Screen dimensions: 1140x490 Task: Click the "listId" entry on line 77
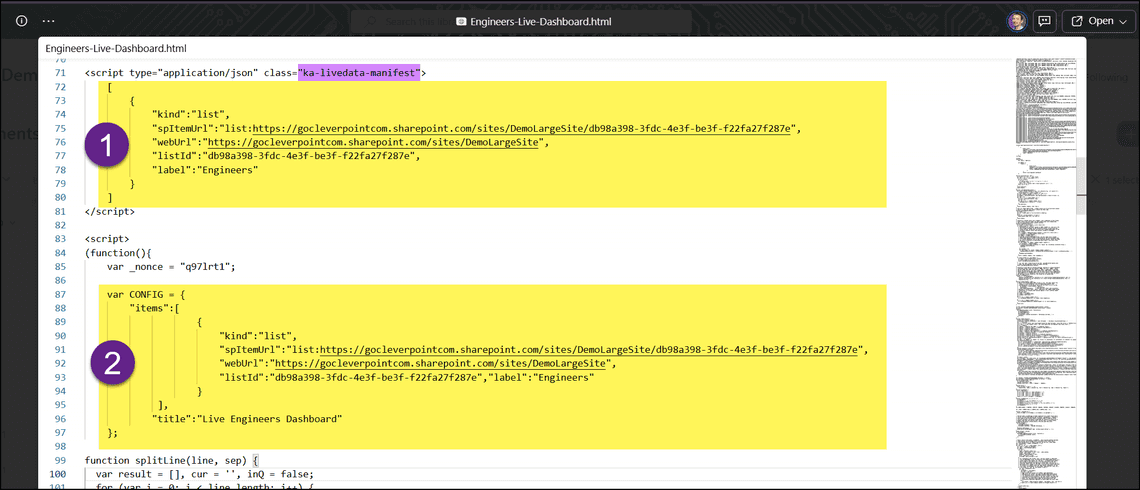286,156
